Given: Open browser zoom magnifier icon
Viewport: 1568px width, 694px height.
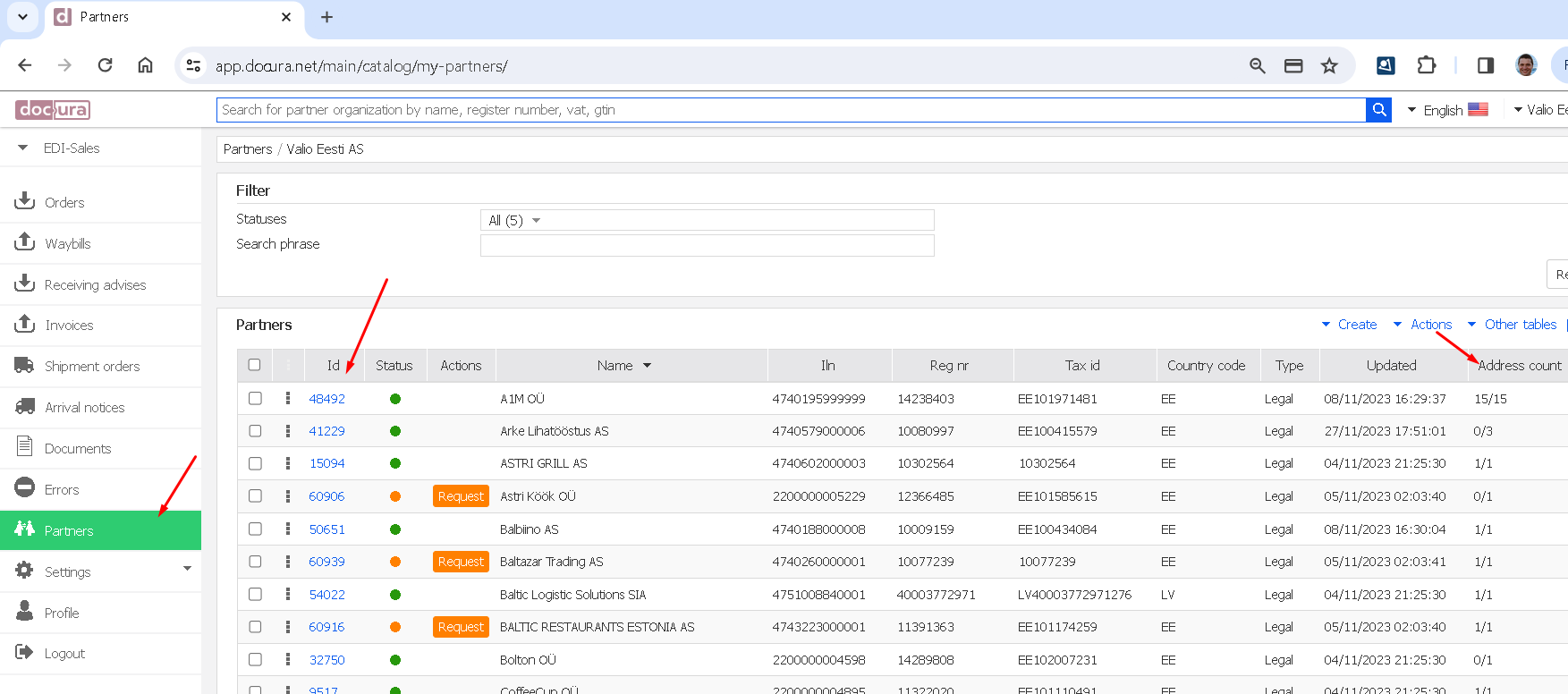Looking at the screenshot, I should tap(1258, 65).
